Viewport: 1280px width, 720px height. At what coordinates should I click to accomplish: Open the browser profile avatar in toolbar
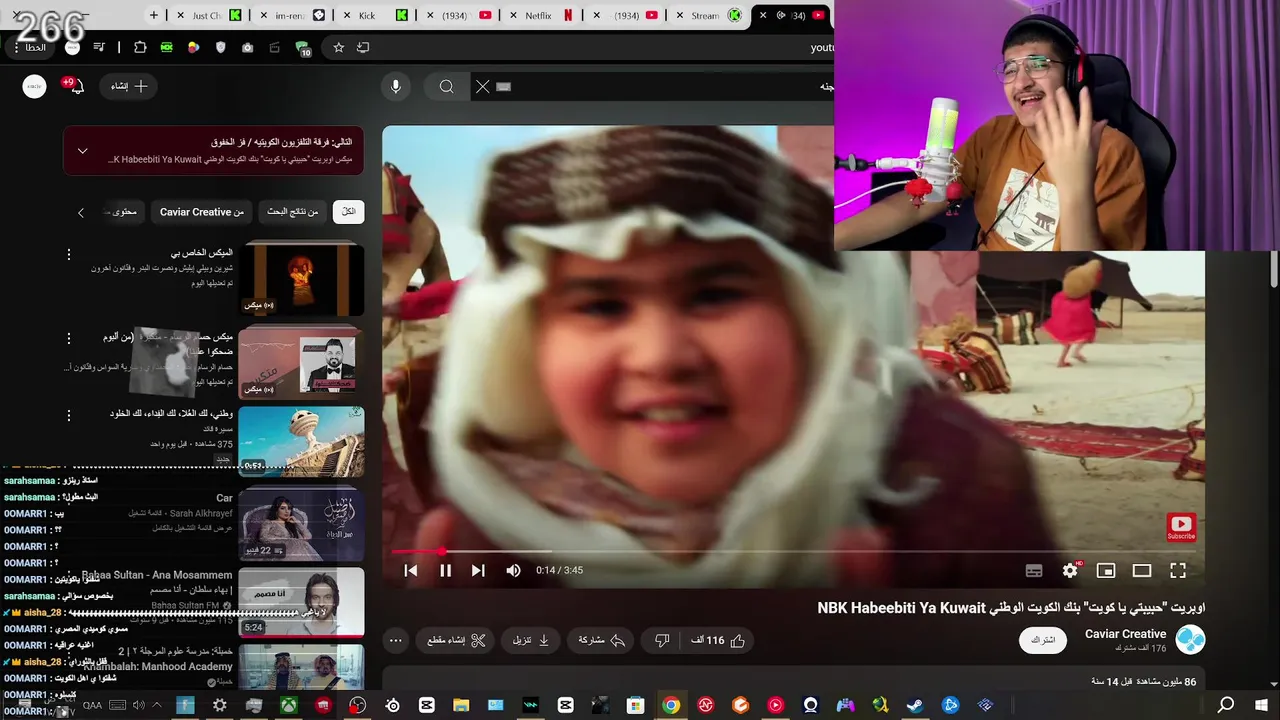tap(72, 47)
